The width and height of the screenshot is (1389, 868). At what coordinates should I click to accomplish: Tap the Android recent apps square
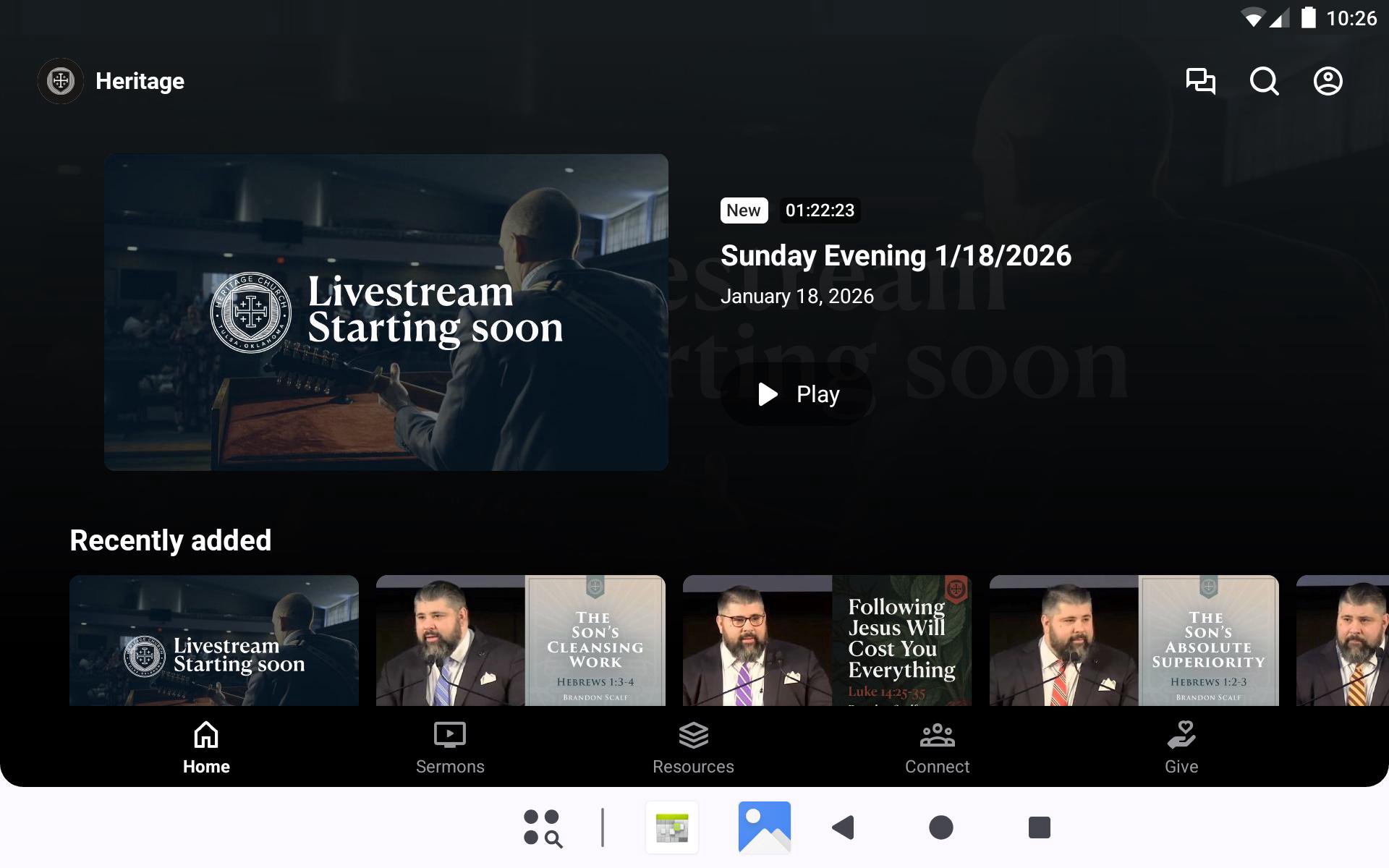pyautogui.click(x=1039, y=827)
